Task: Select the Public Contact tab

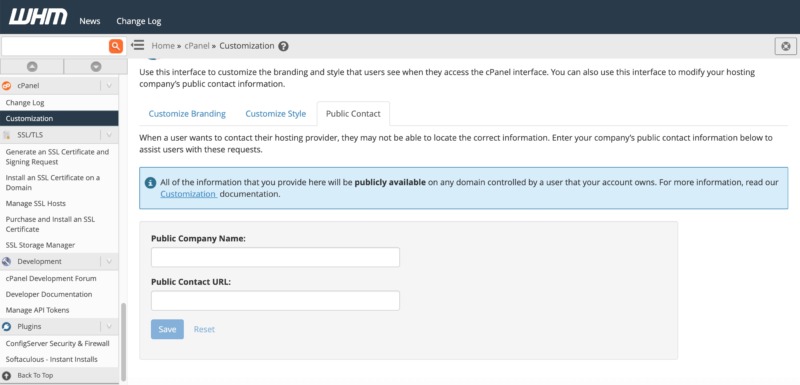Action: (x=353, y=114)
